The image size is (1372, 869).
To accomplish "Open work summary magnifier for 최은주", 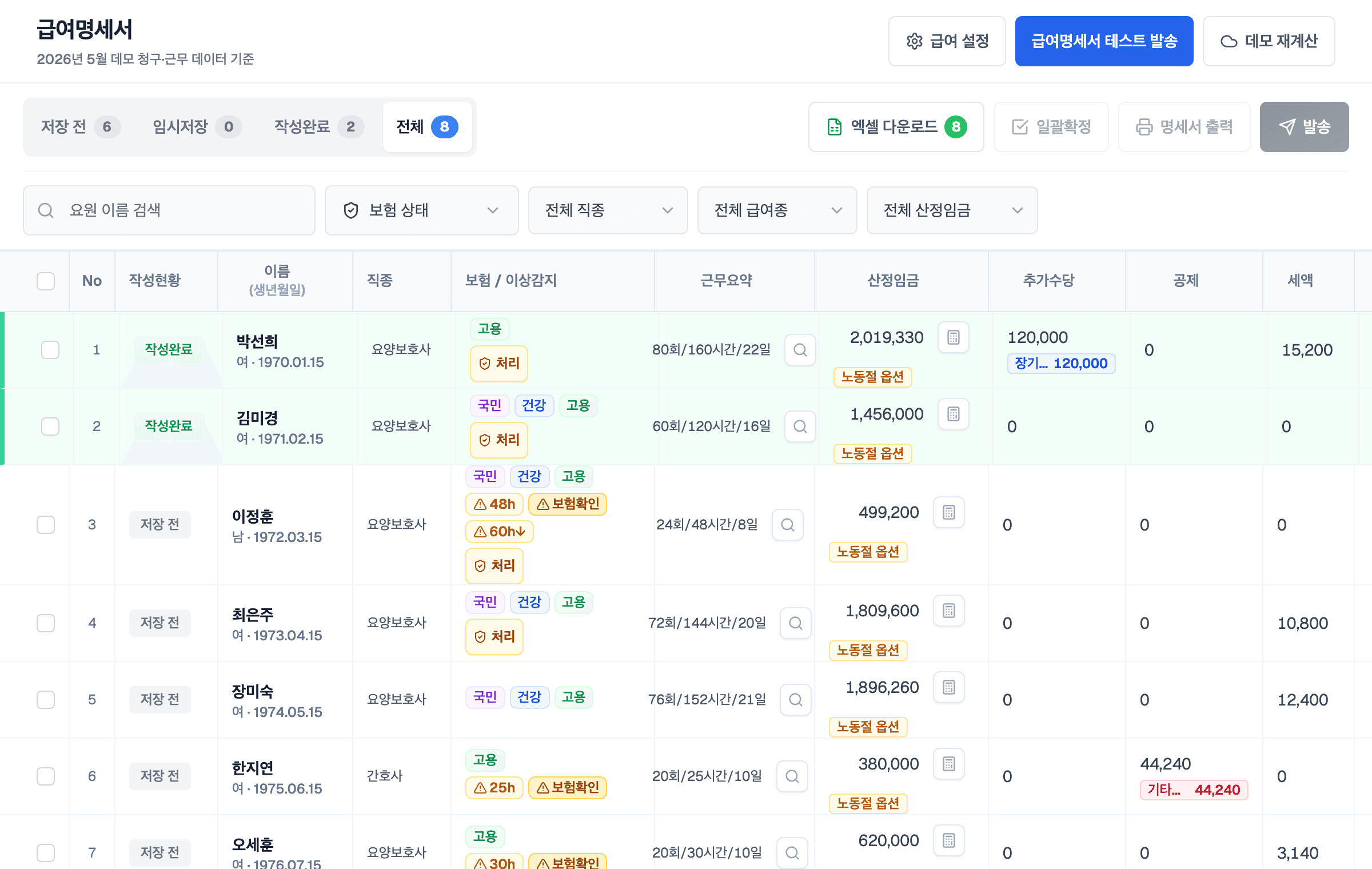I will click(795, 623).
